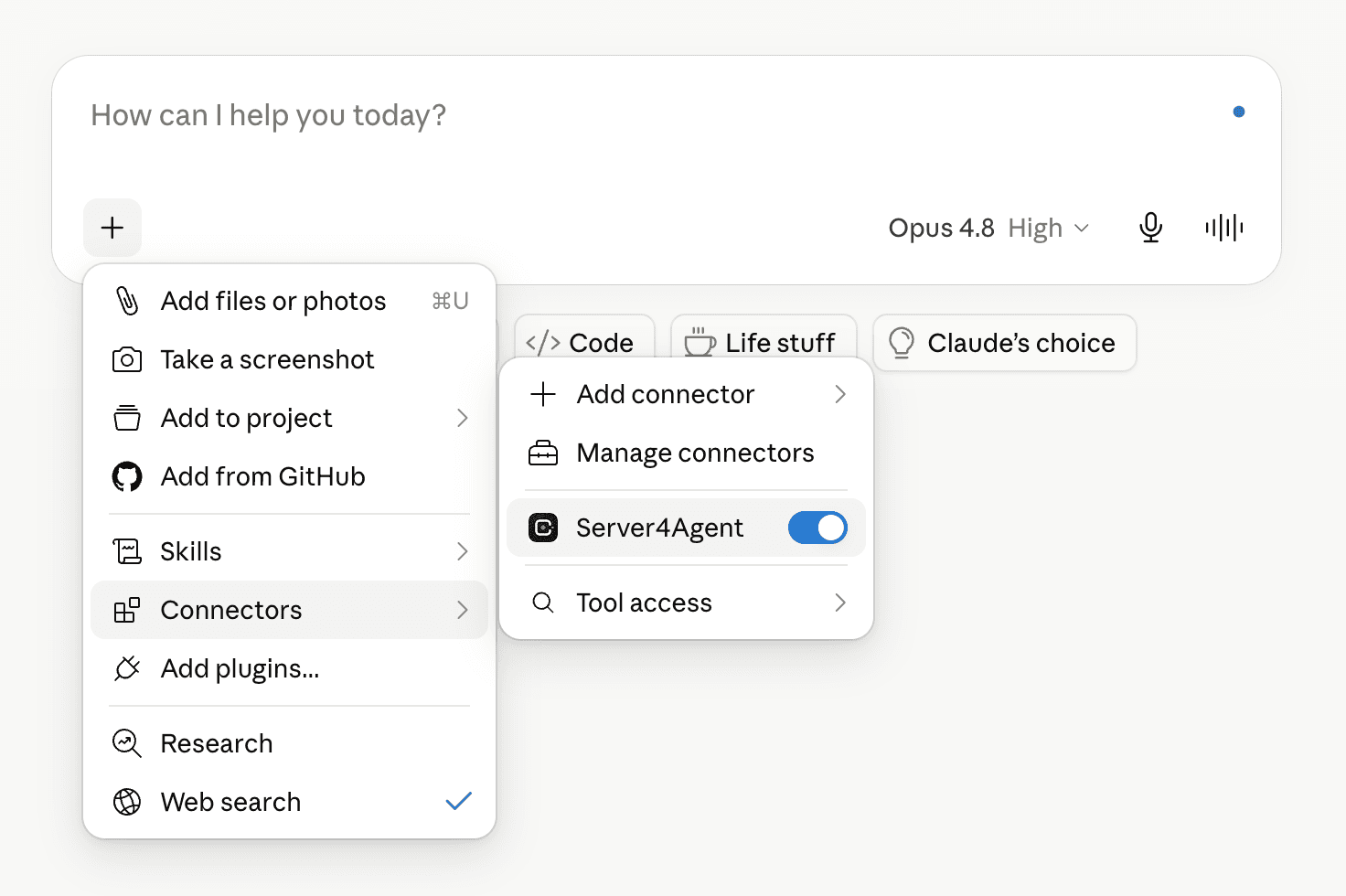
Task: Click the Life stuff suggestion chip
Action: (x=764, y=343)
